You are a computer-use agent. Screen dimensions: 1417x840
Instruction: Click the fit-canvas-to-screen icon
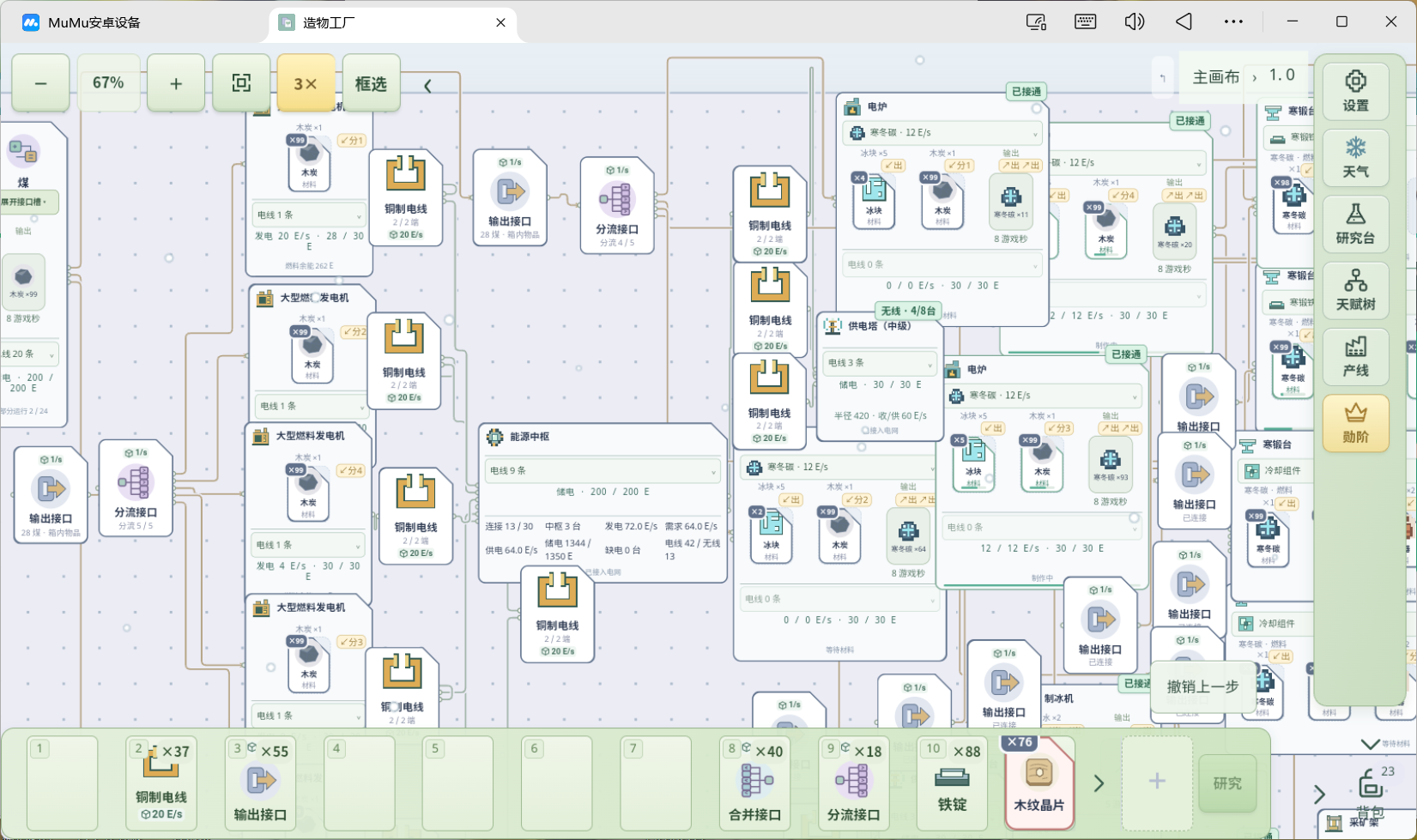(241, 83)
